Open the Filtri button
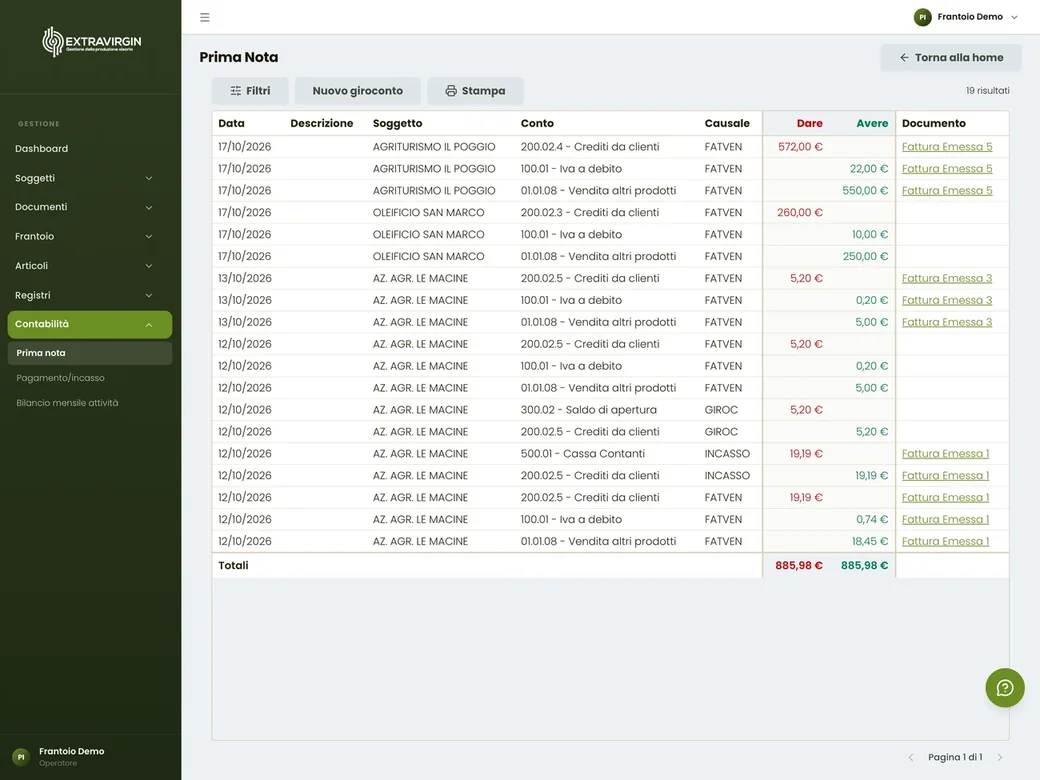The height and width of the screenshot is (780, 1040). [250, 91]
